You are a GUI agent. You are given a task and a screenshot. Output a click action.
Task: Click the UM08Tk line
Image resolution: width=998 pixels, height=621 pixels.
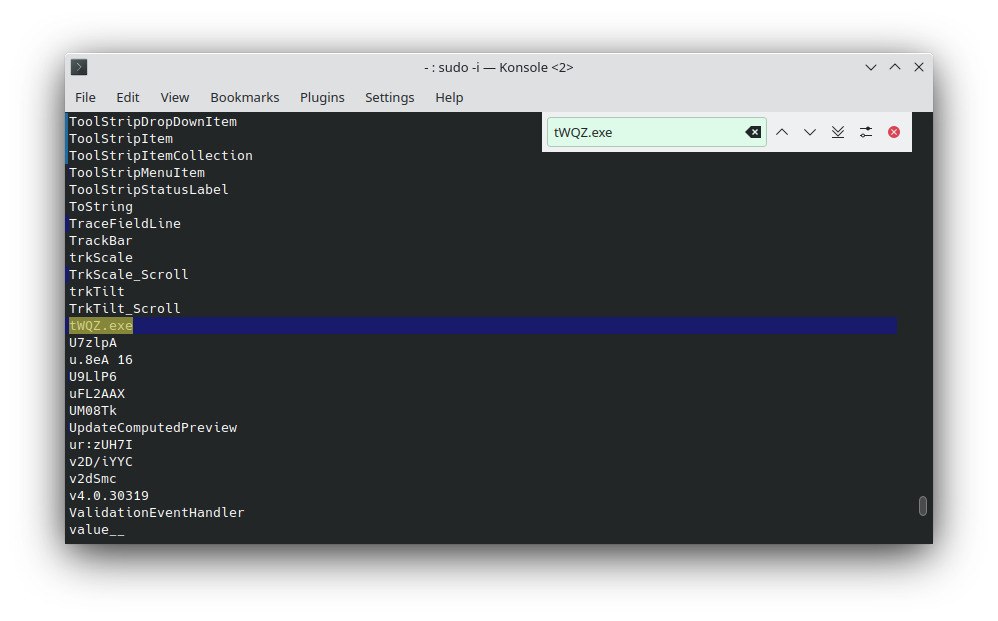coord(93,411)
